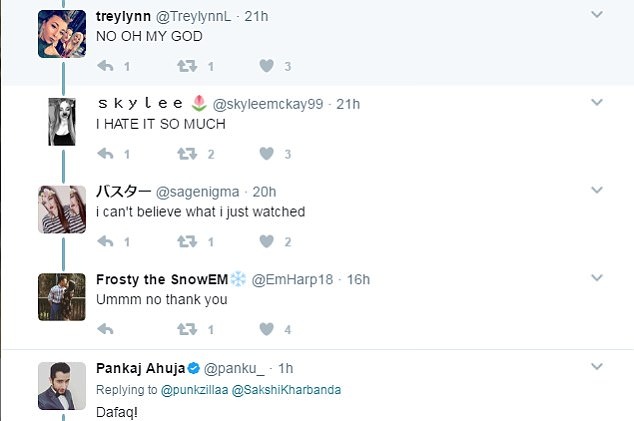Show options for Frosty the SnowEM's tweet

coord(597,278)
